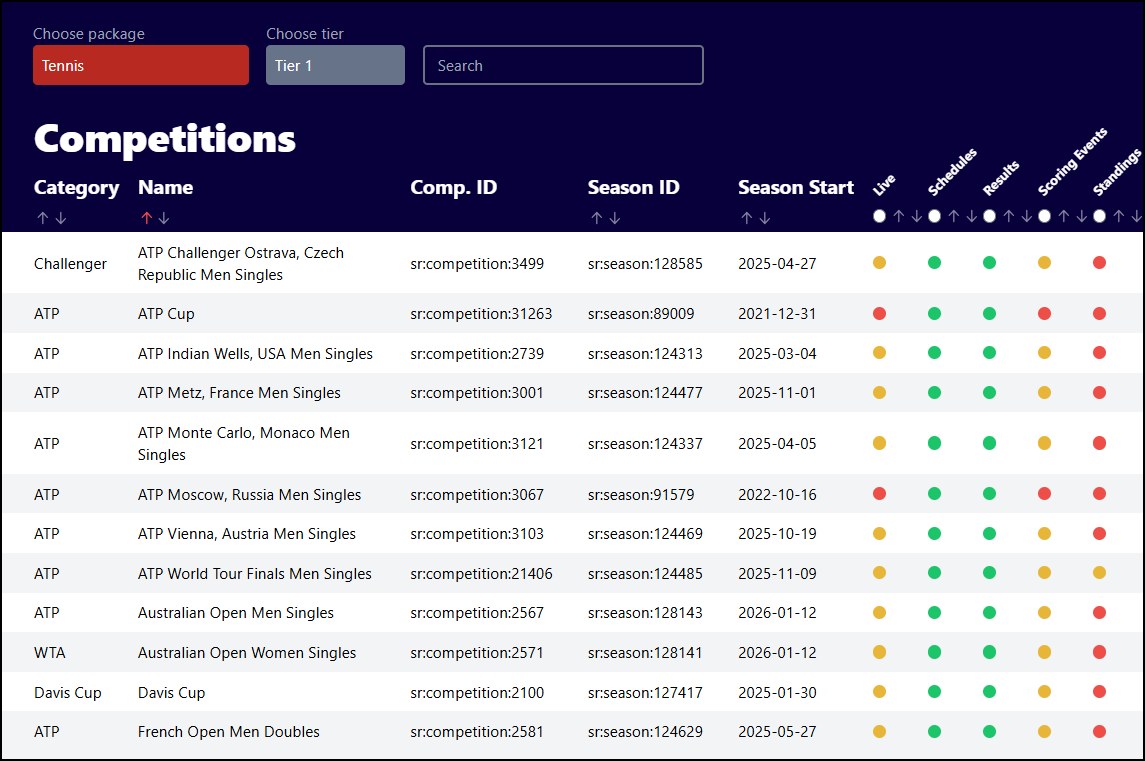Image resolution: width=1145 pixels, height=761 pixels.
Task: Click the Season ID column header
Action: click(x=633, y=188)
